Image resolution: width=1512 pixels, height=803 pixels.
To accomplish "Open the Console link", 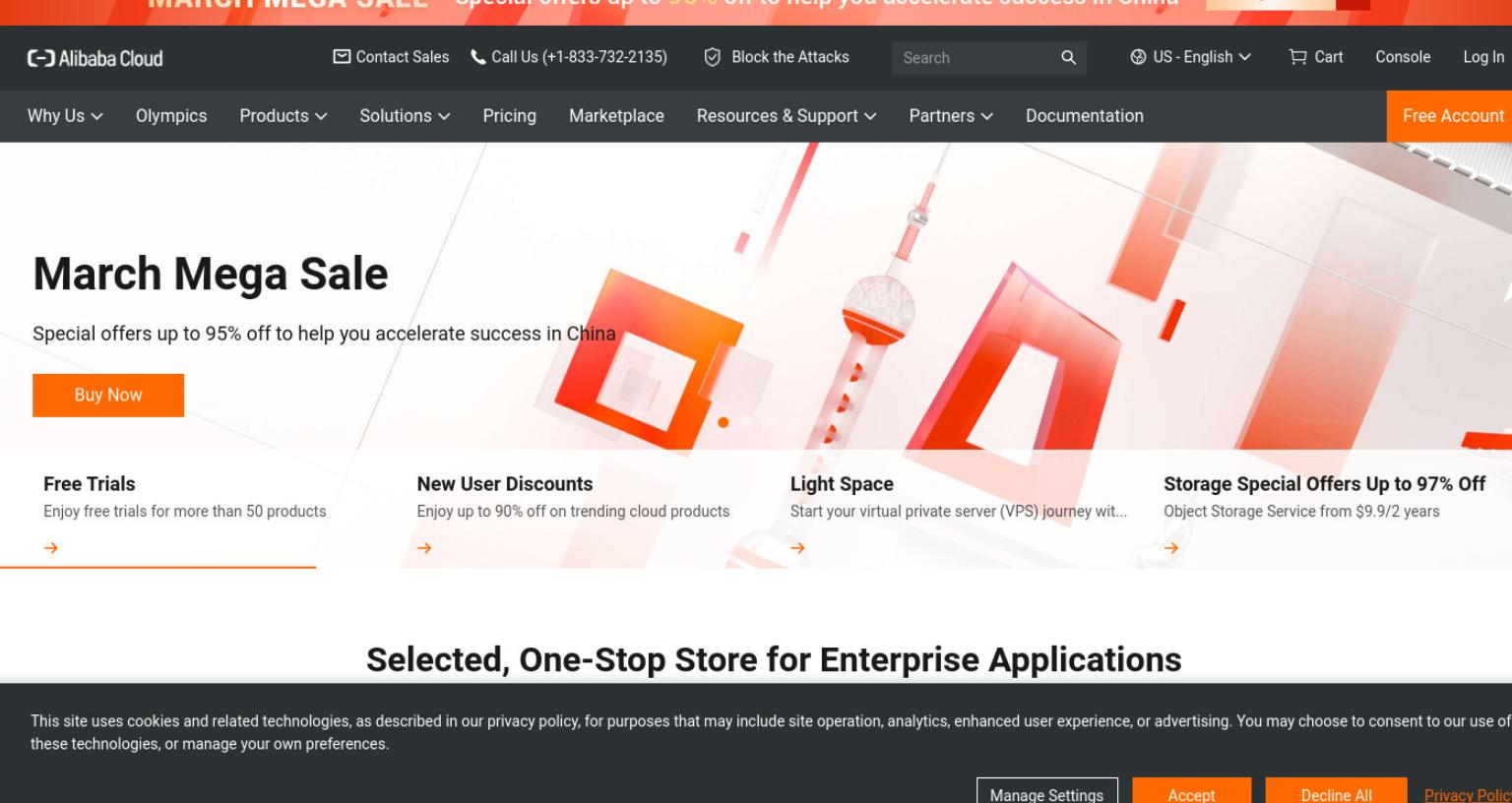I will pyautogui.click(x=1403, y=57).
